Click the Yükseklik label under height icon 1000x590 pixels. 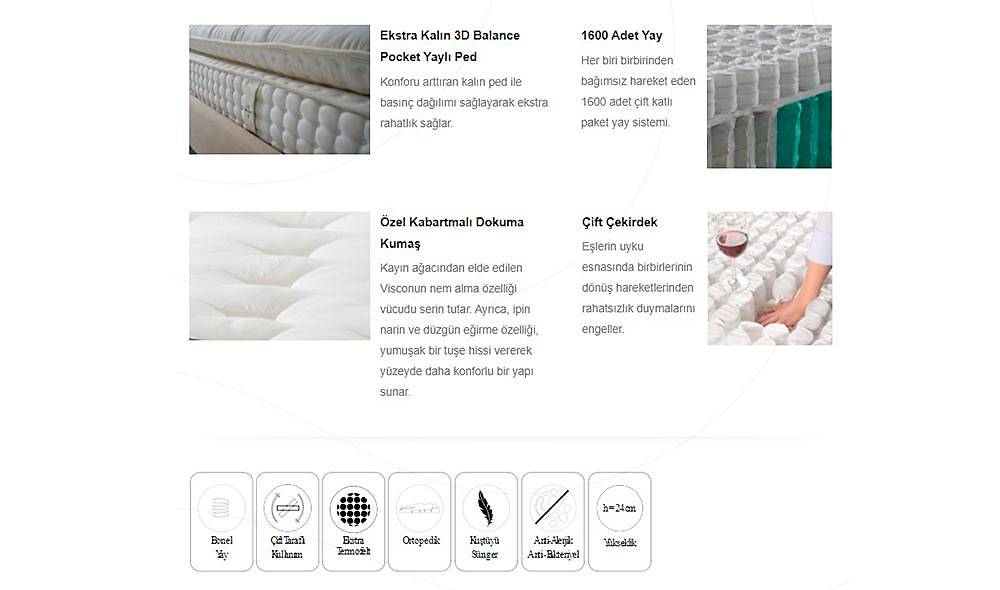(x=620, y=543)
